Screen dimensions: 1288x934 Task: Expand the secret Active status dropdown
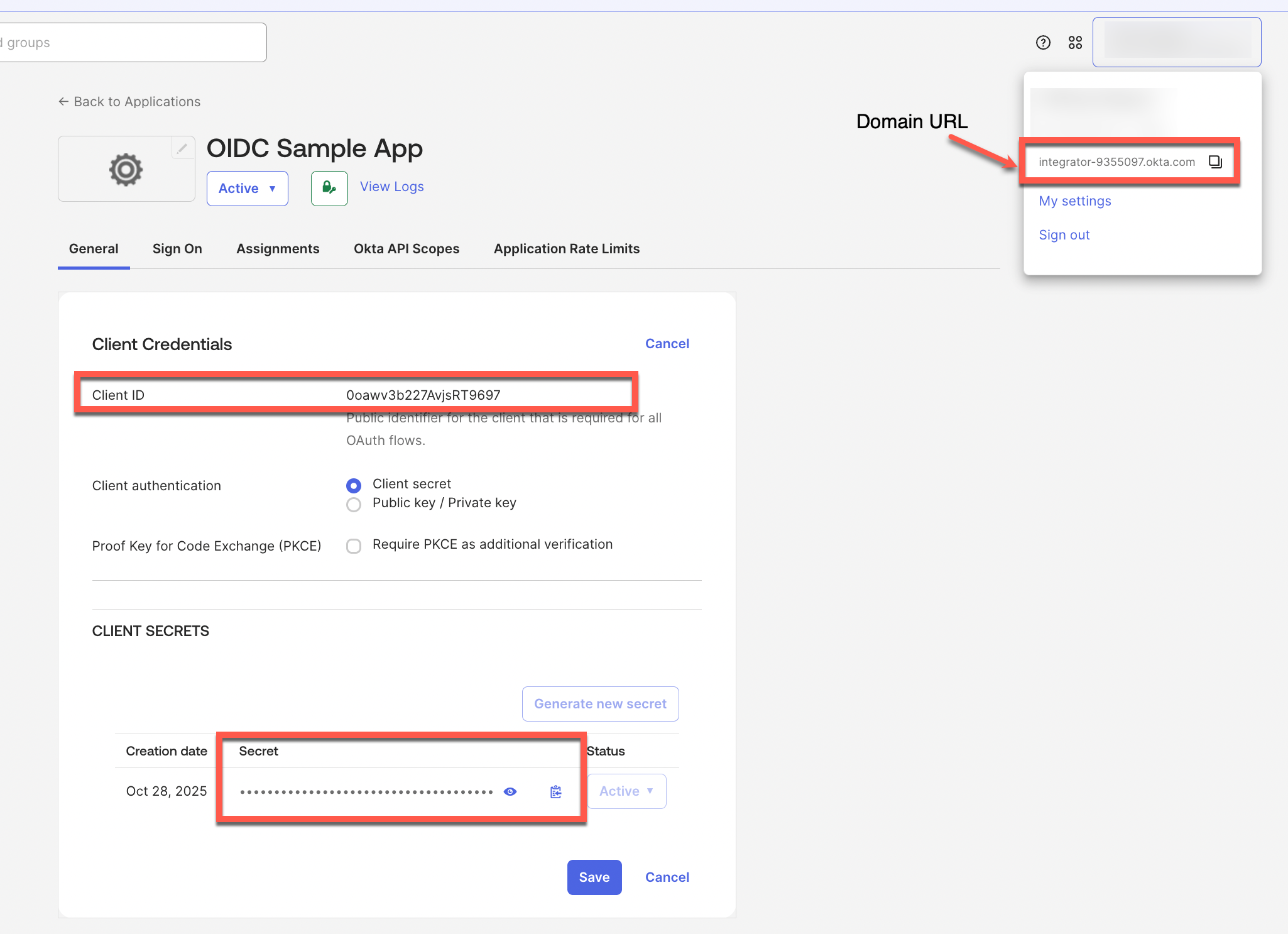click(626, 791)
